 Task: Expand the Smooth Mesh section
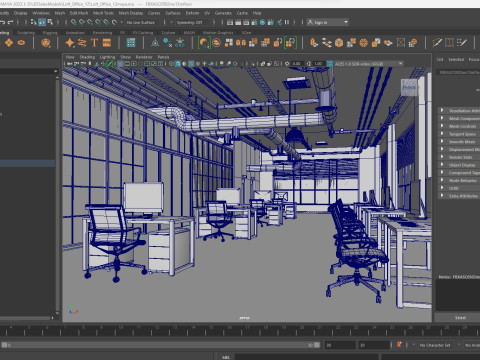pos(459,141)
